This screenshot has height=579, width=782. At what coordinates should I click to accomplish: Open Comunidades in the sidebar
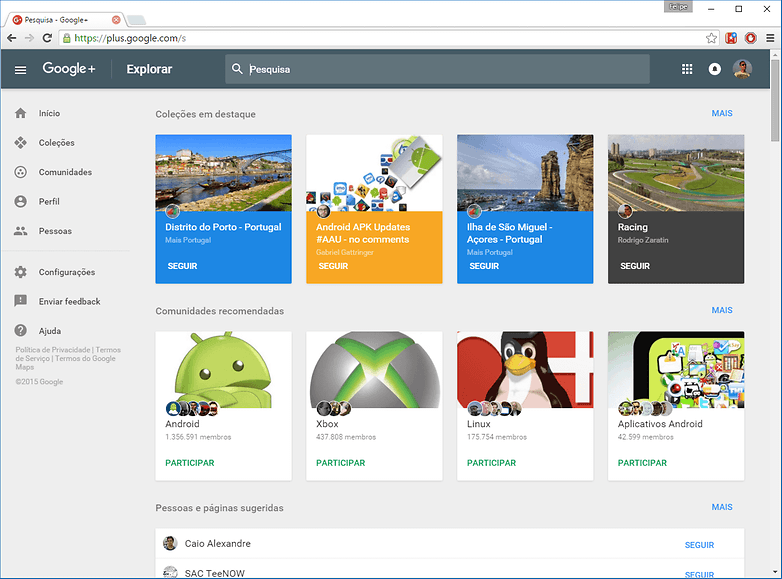[x=65, y=172]
